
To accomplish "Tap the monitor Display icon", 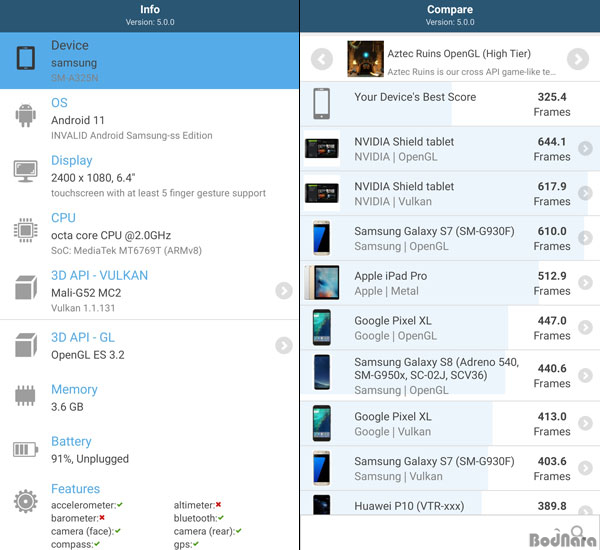I will [26, 171].
